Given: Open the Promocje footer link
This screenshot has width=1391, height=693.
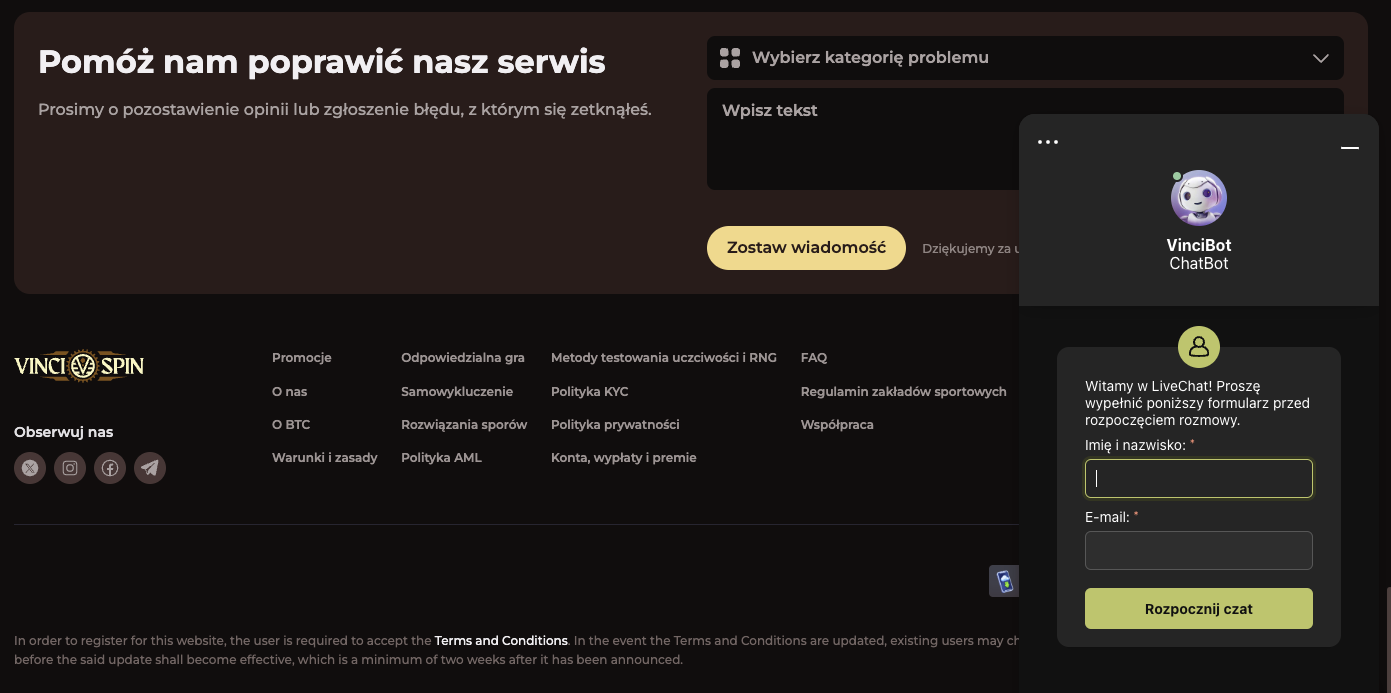Looking at the screenshot, I should [301, 357].
